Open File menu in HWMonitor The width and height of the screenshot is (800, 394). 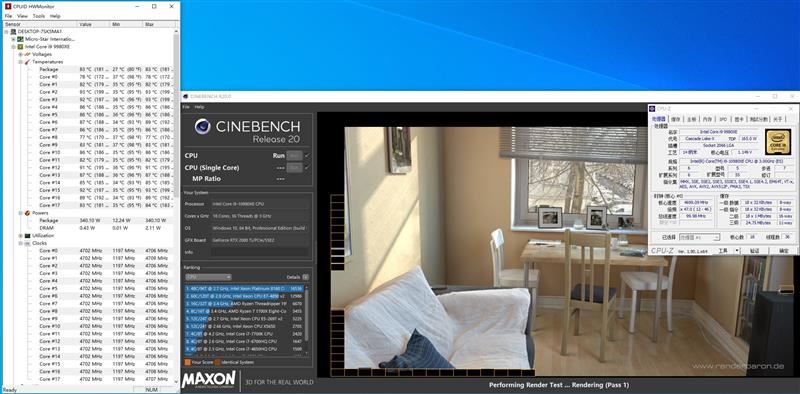(8, 16)
